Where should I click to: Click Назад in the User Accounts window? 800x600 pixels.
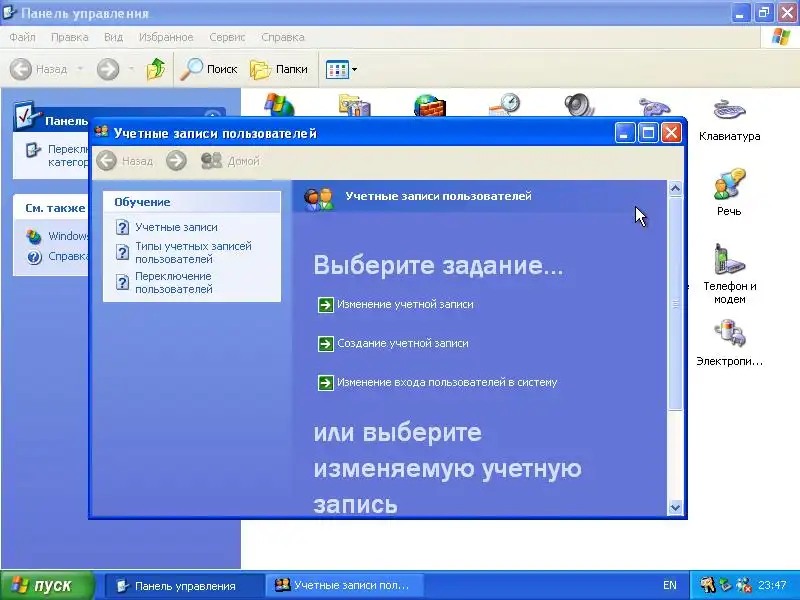[125, 161]
